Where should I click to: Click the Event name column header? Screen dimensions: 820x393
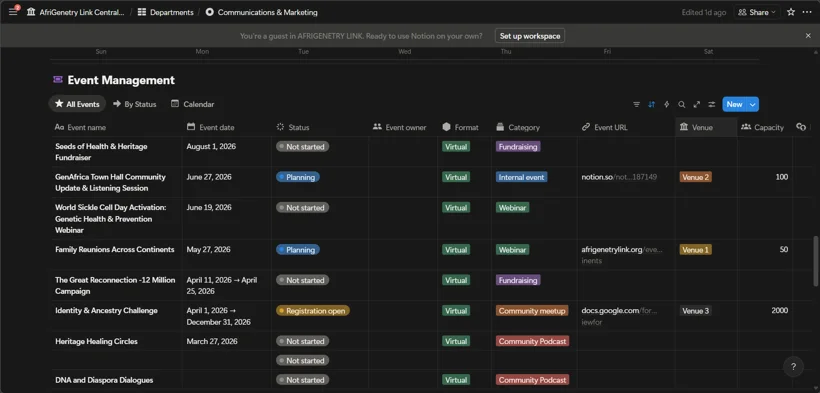pos(117,127)
